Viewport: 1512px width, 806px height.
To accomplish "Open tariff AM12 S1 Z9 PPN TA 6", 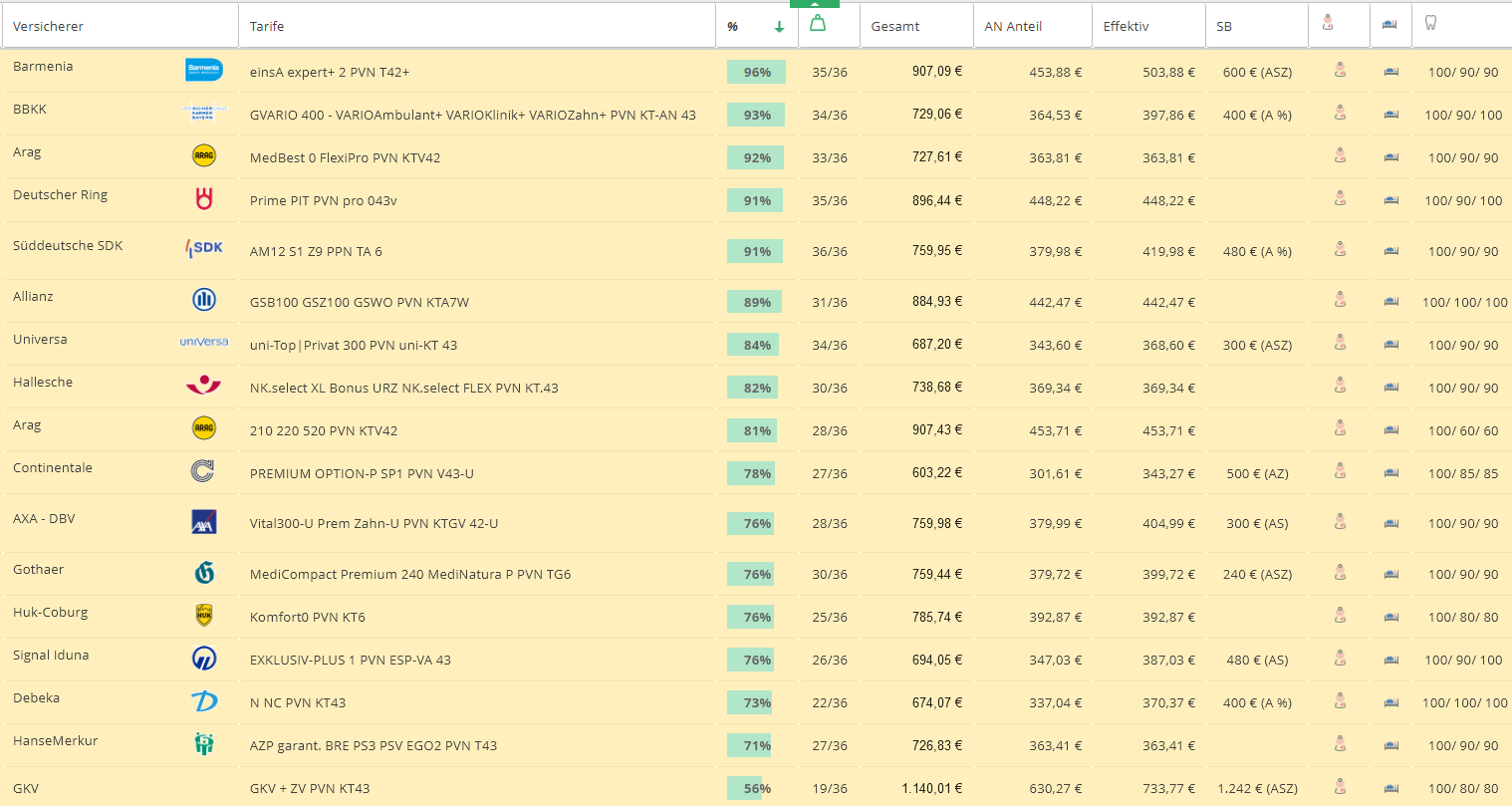I will click(316, 251).
